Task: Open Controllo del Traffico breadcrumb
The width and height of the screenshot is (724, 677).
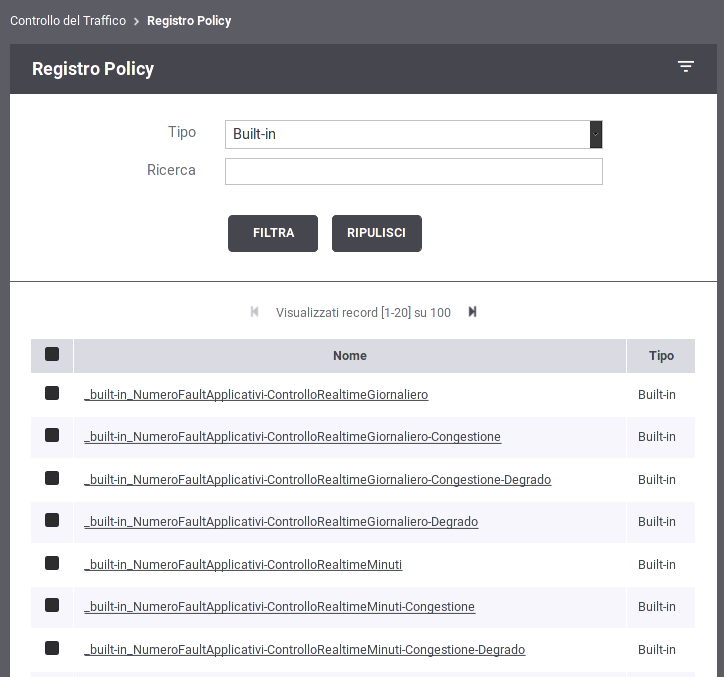Action: 68,21
